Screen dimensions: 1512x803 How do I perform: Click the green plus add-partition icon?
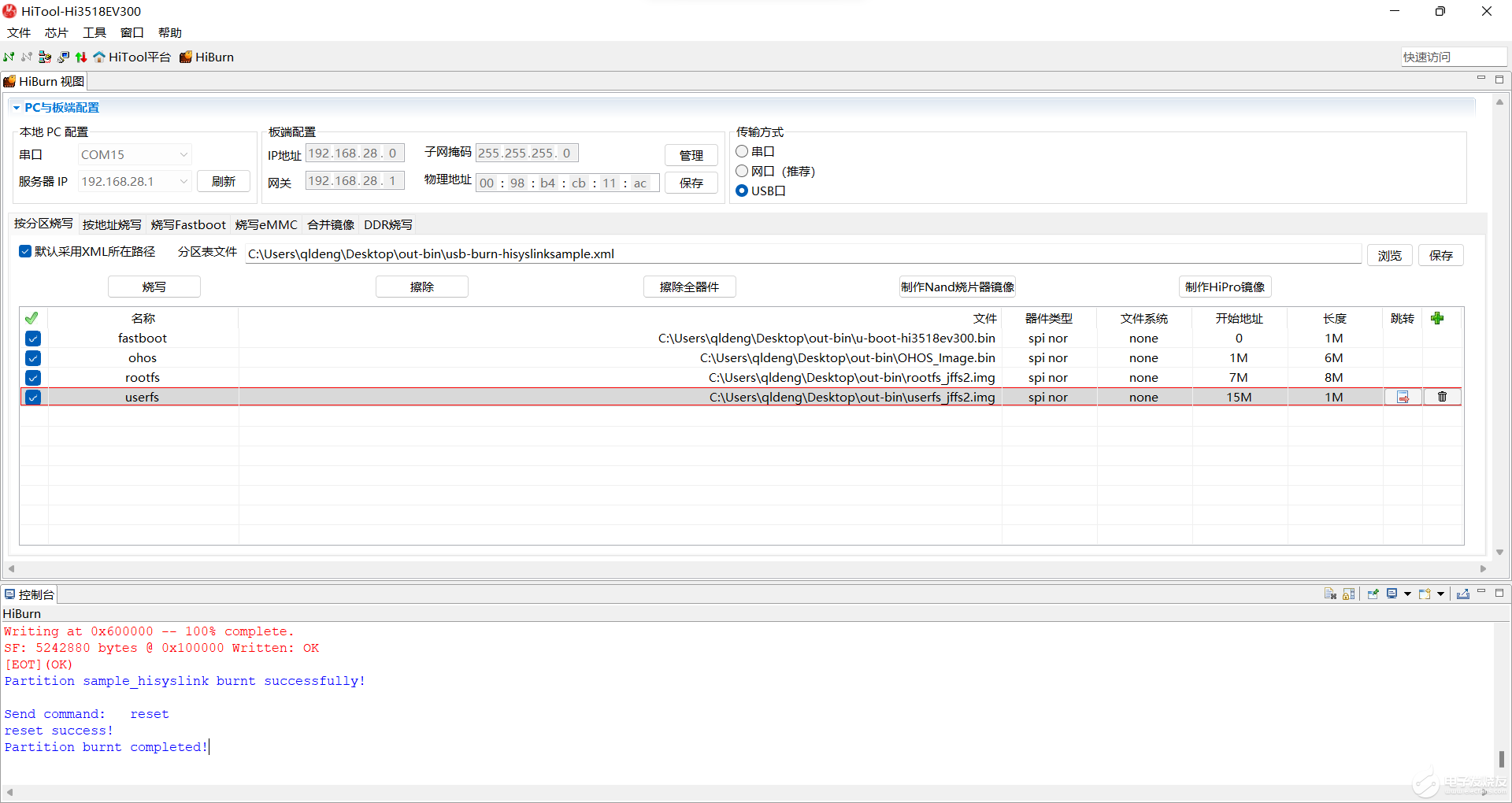click(1437, 318)
